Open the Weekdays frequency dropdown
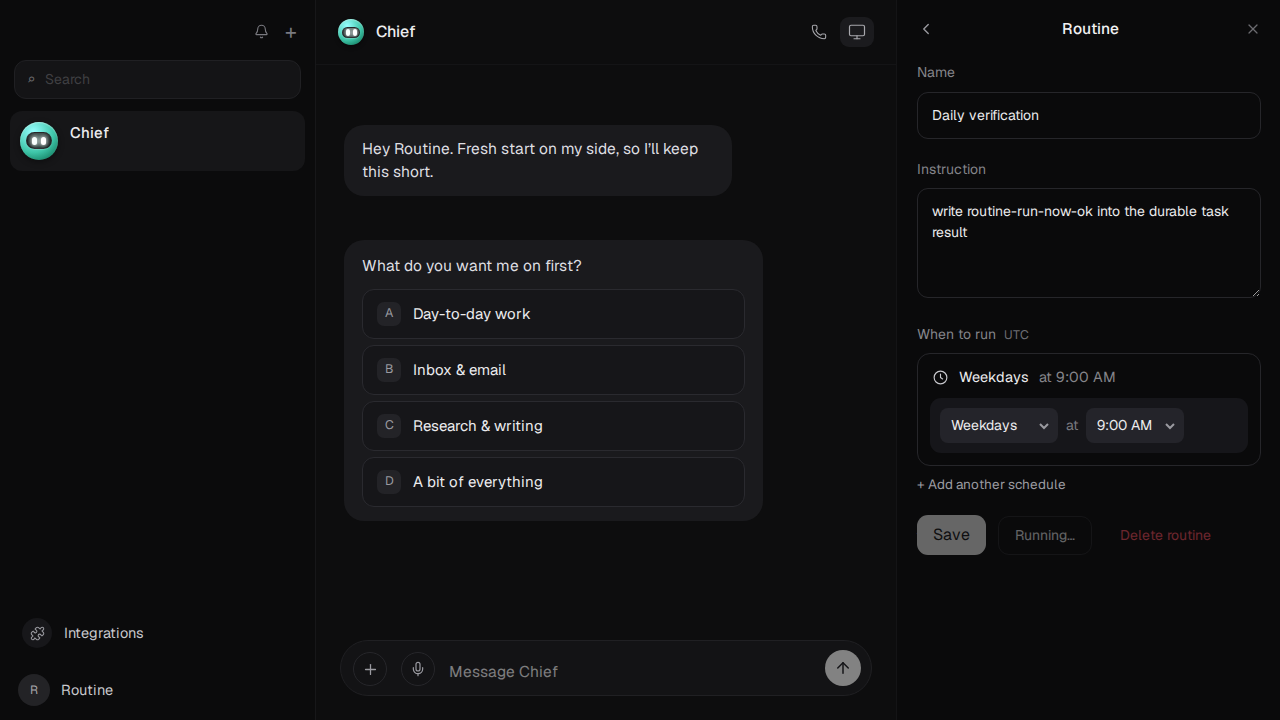This screenshot has height=720, width=1280. [x=999, y=425]
